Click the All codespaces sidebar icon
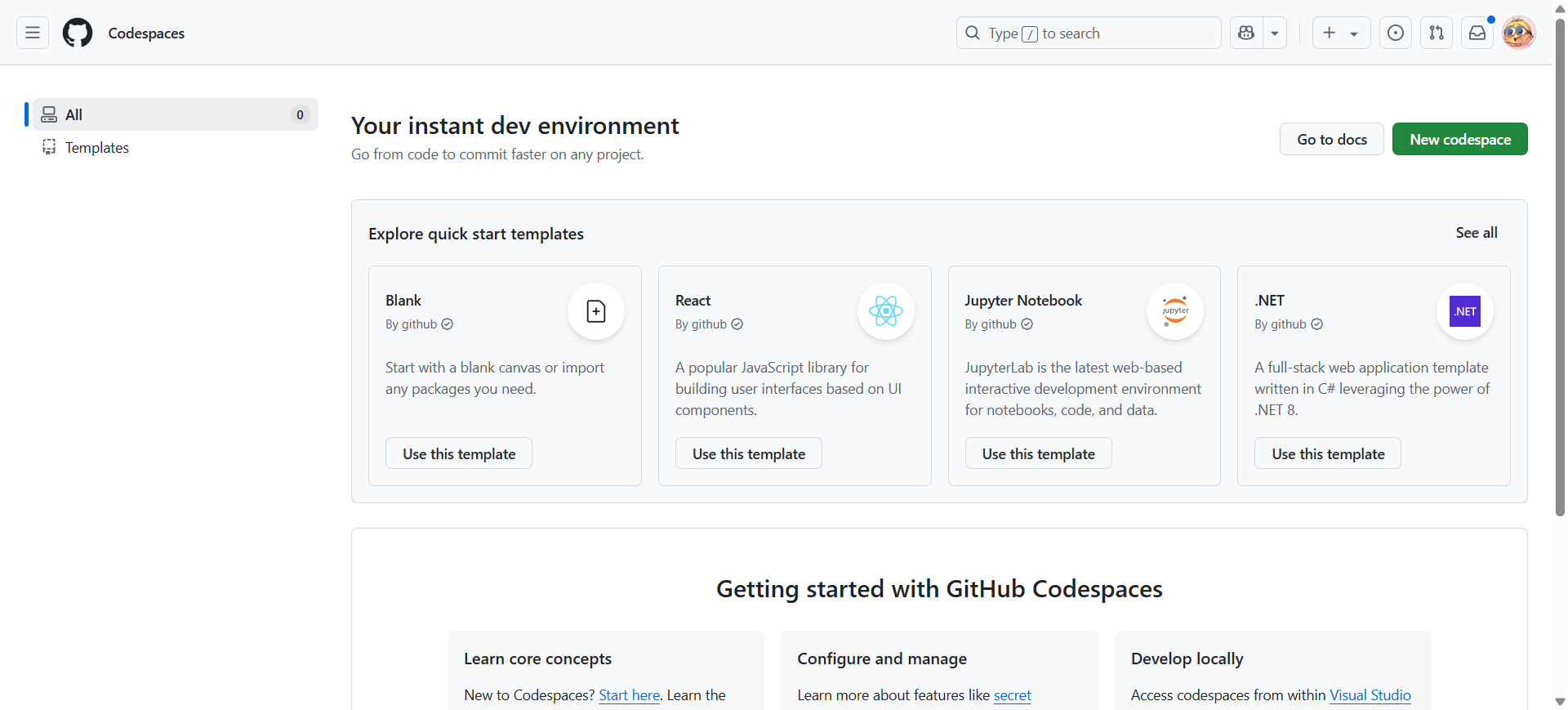 tap(49, 114)
